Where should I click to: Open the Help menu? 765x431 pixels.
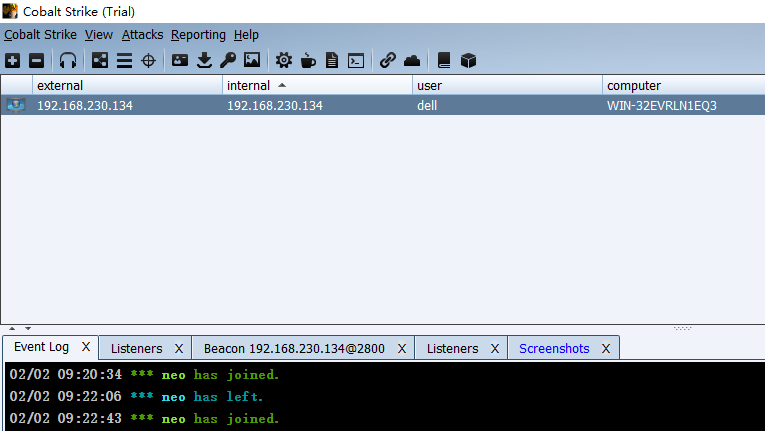click(x=246, y=35)
